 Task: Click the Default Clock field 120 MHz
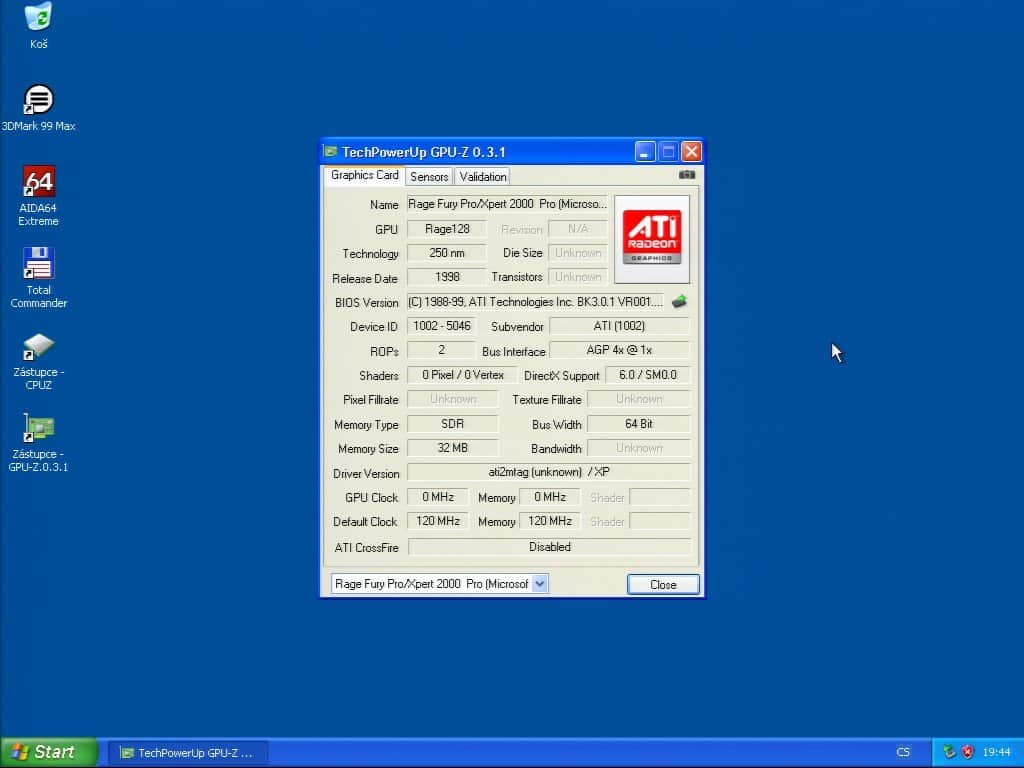click(438, 522)
